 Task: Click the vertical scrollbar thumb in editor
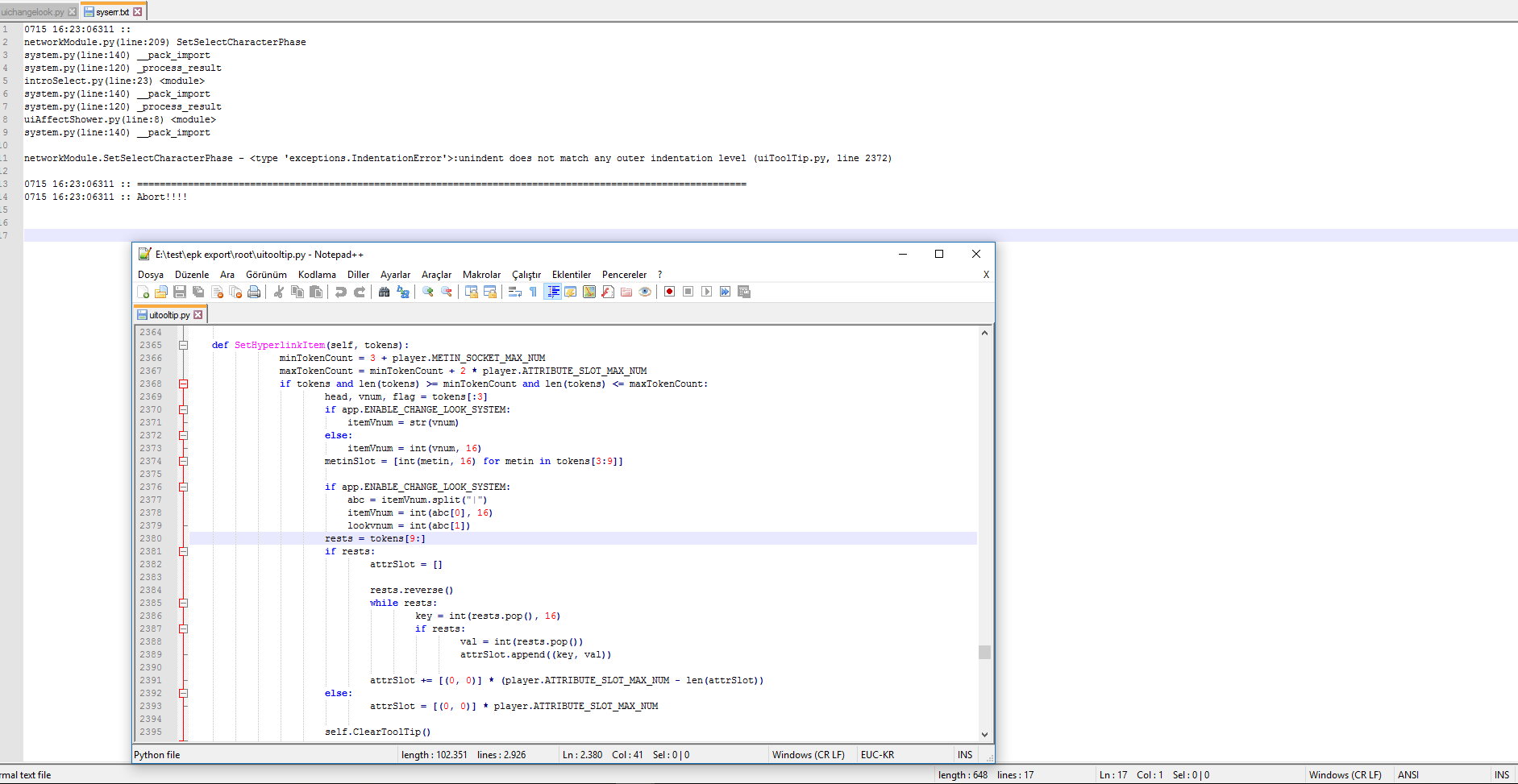click(x=984, y=652)
